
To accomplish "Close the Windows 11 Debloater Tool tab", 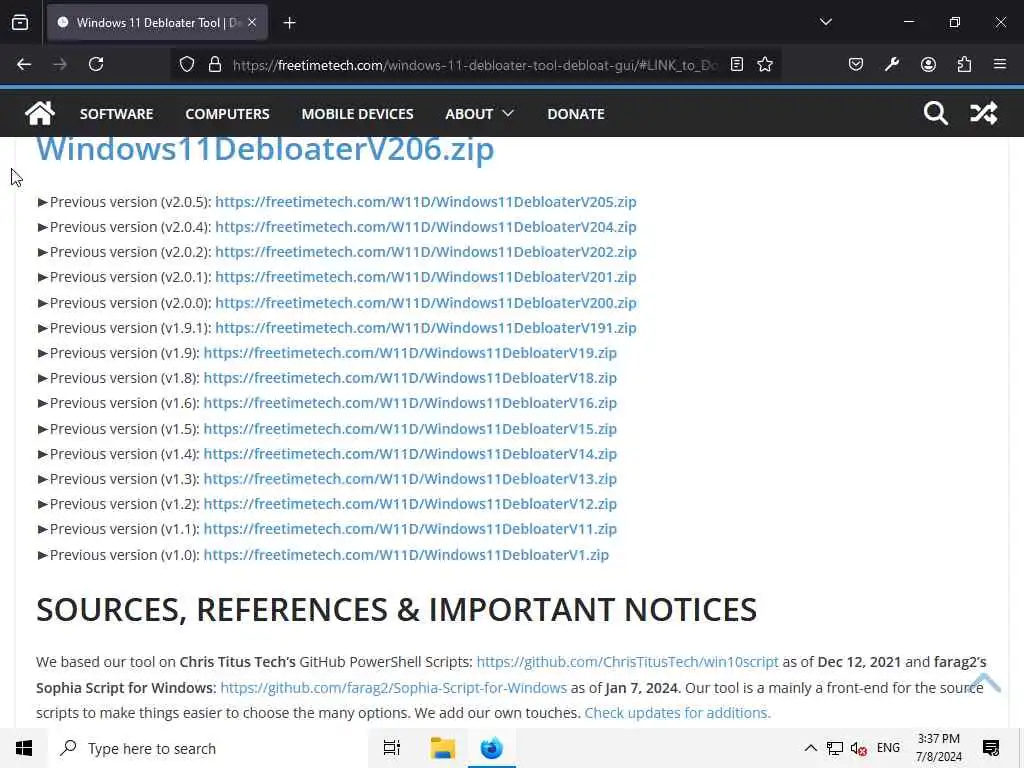I will (252, 22).
